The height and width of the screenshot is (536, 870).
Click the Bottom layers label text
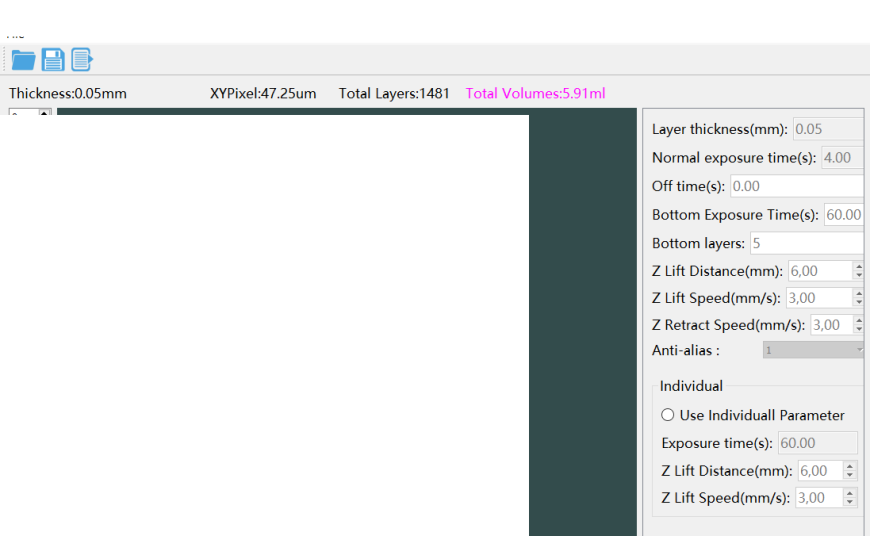[698, 244]
